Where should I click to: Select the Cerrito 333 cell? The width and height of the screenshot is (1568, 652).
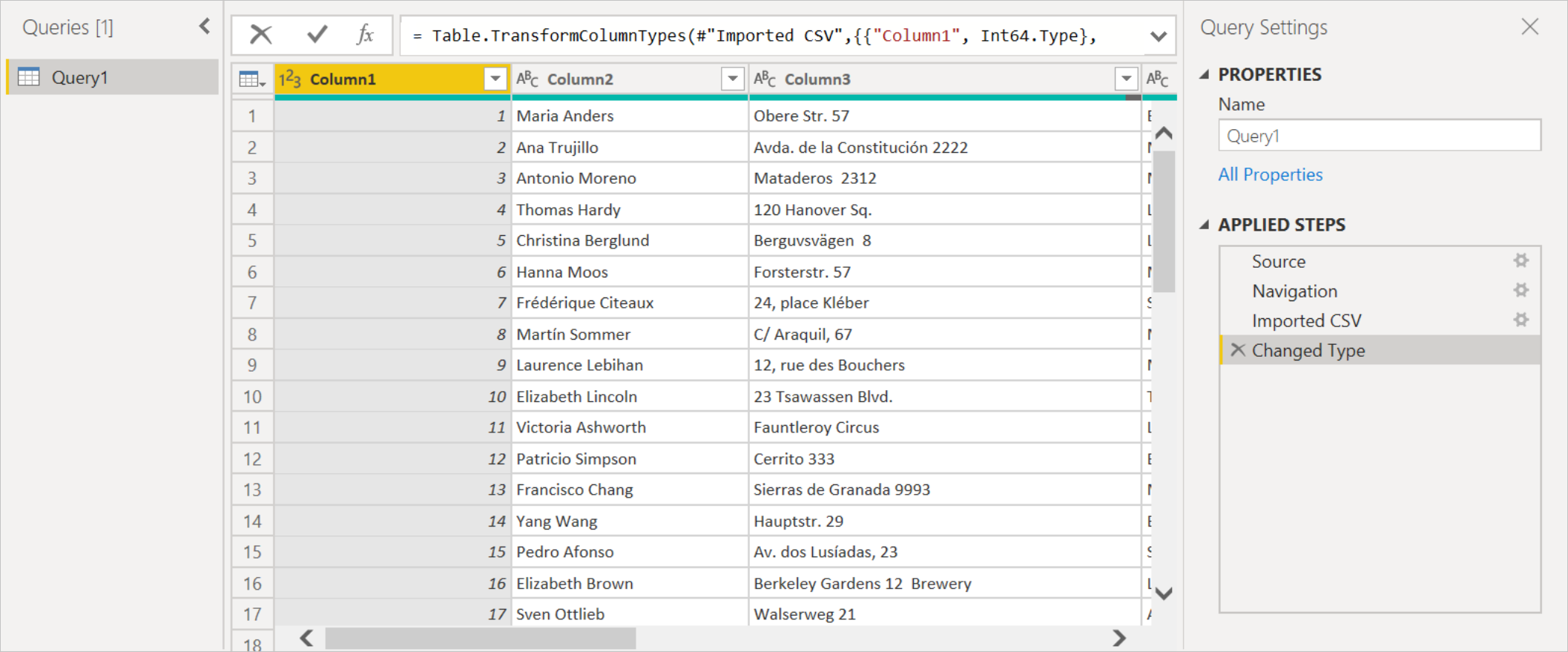pos(945,458)
